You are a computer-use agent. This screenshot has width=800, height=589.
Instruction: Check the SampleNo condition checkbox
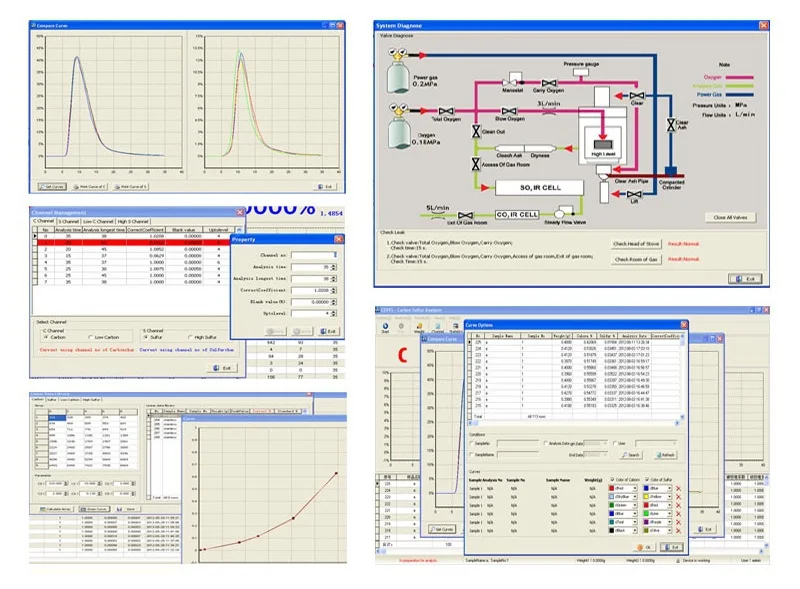pyautogui.click(x=471, y=443)
